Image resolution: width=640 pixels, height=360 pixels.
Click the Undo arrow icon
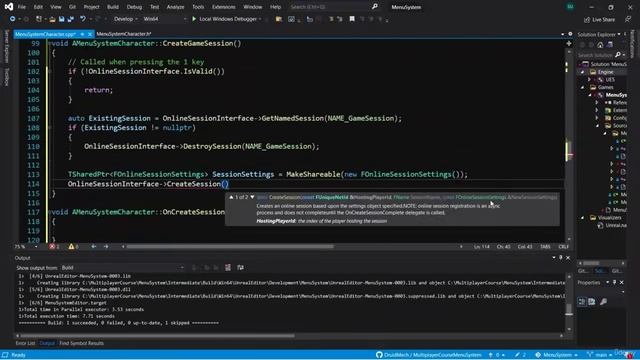[83, 19]
